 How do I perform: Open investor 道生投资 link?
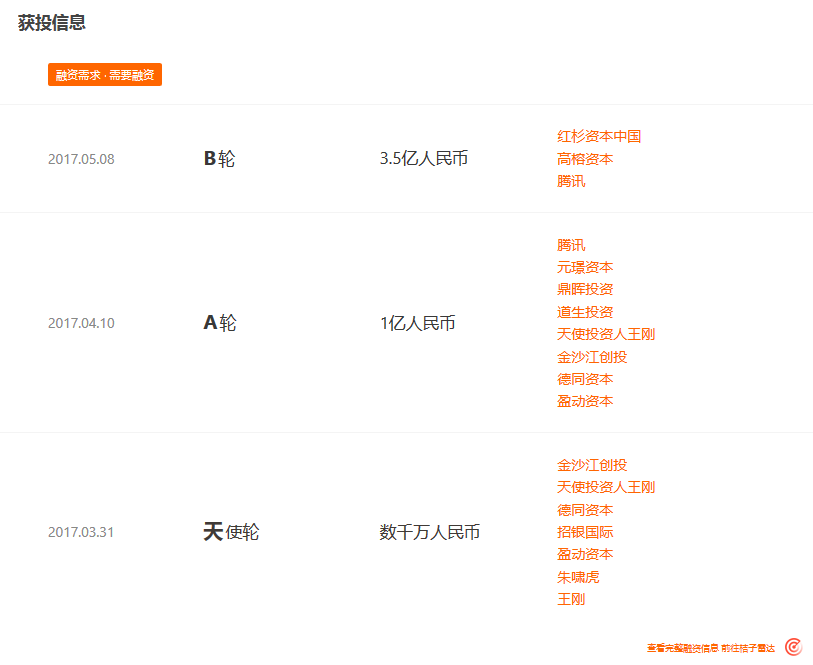coord(585,312)
